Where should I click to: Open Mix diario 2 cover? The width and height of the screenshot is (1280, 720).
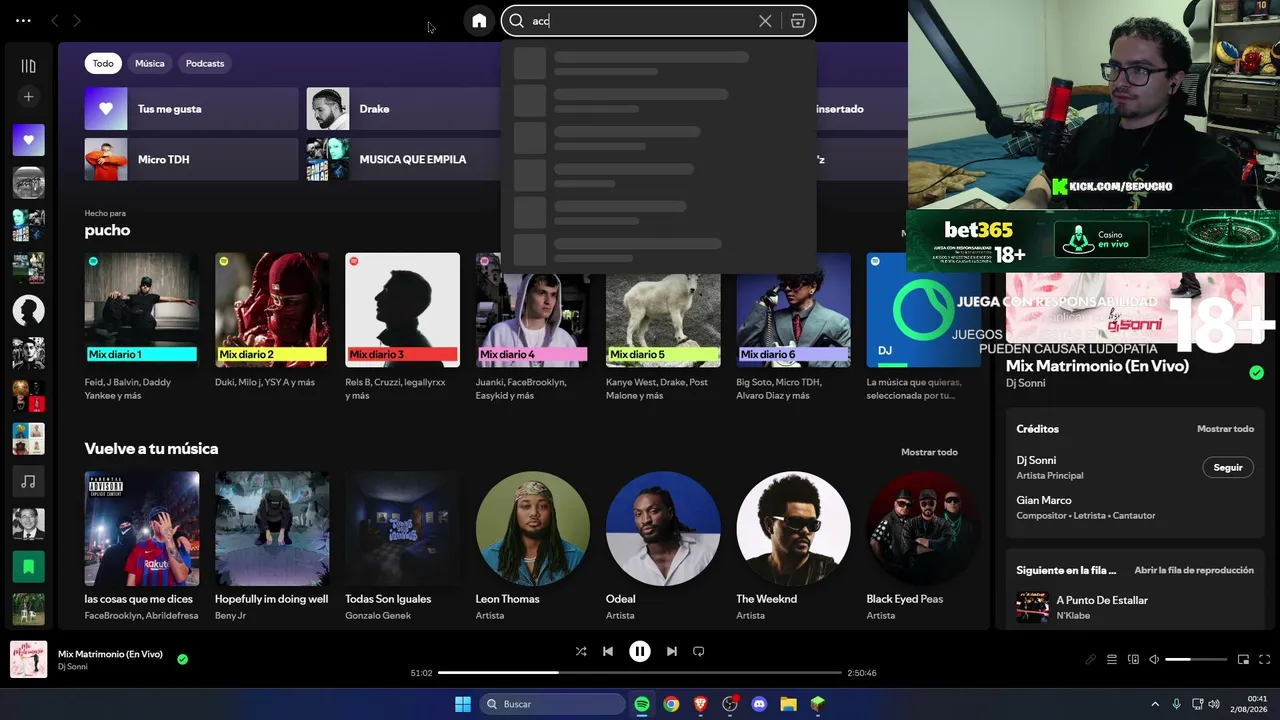tap(272, 310)
